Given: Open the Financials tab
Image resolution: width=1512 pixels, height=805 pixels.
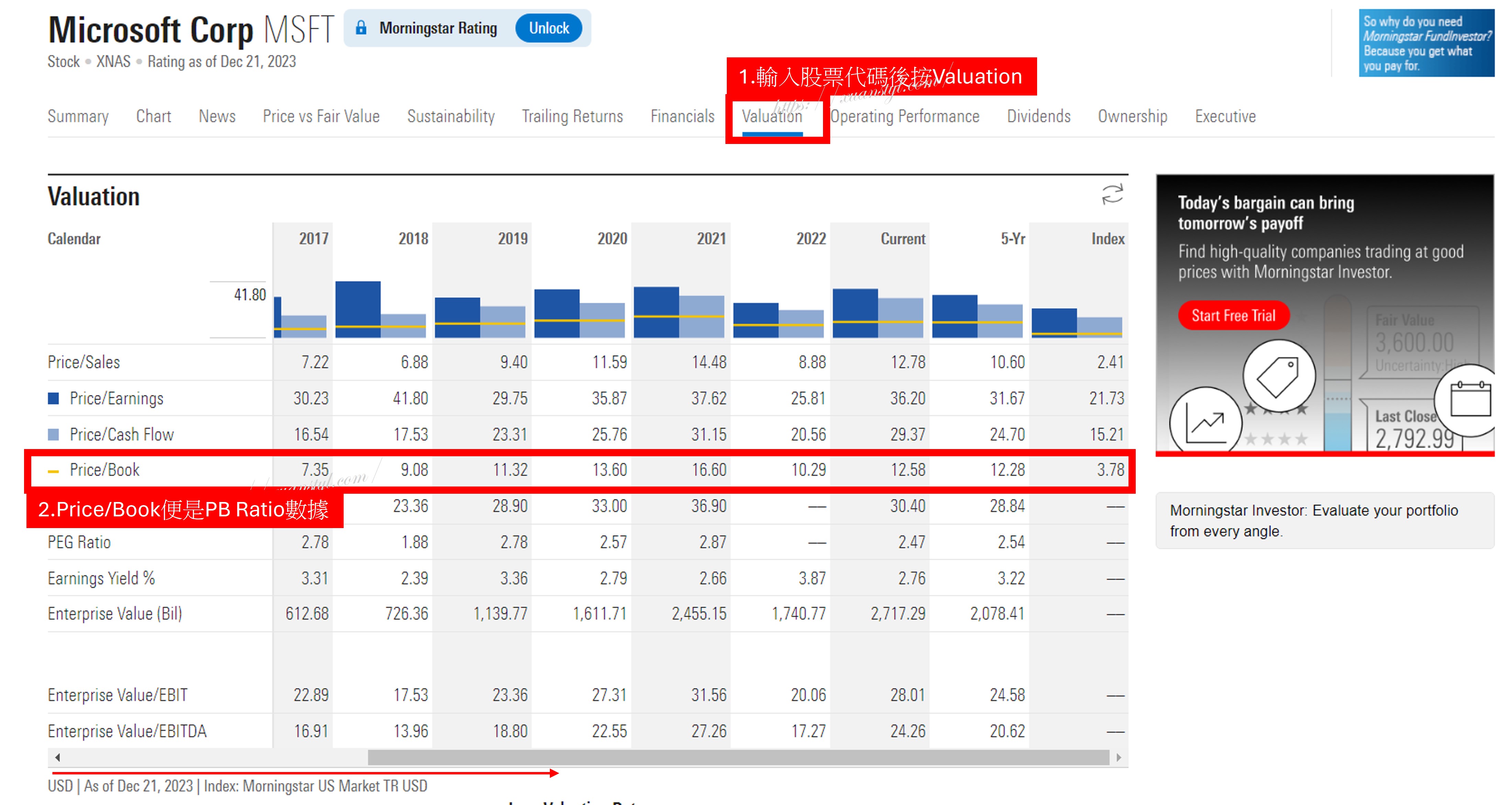Looking at the screenshot, I should (682, 116).
